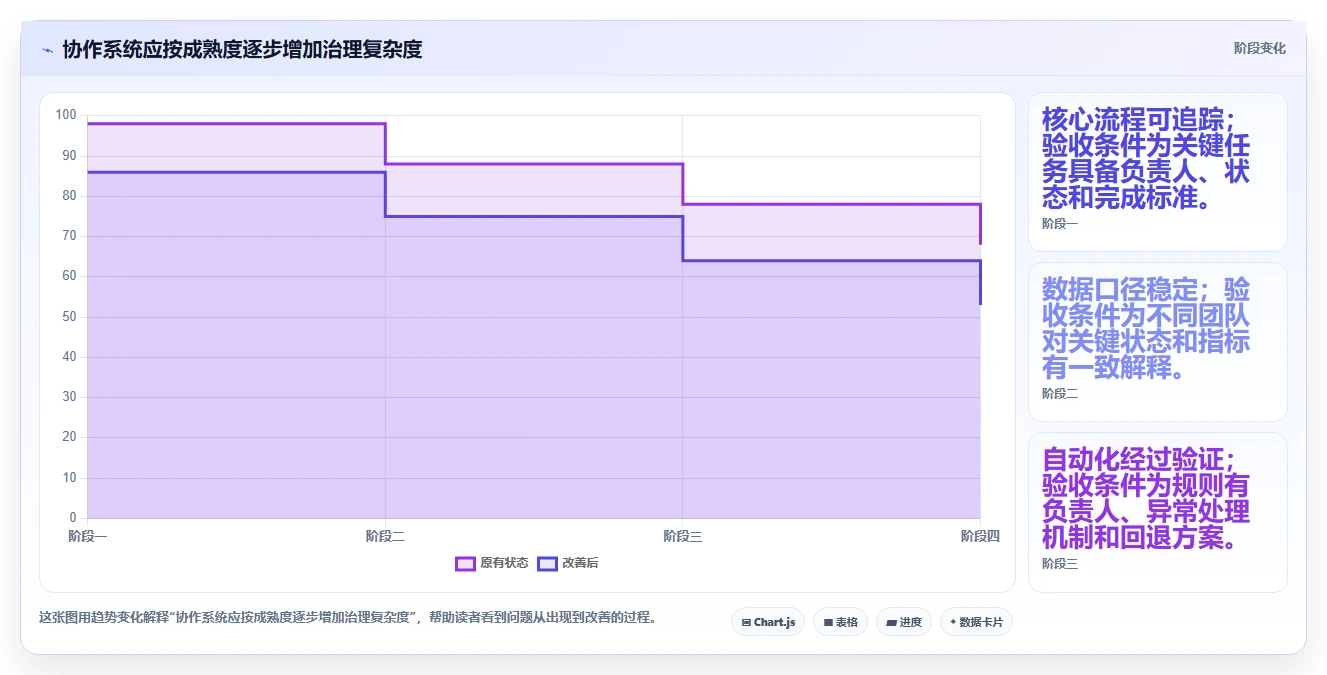Open the 自动化经过验证 card
Viewport: 1327px width, 675px height.
1157,512
